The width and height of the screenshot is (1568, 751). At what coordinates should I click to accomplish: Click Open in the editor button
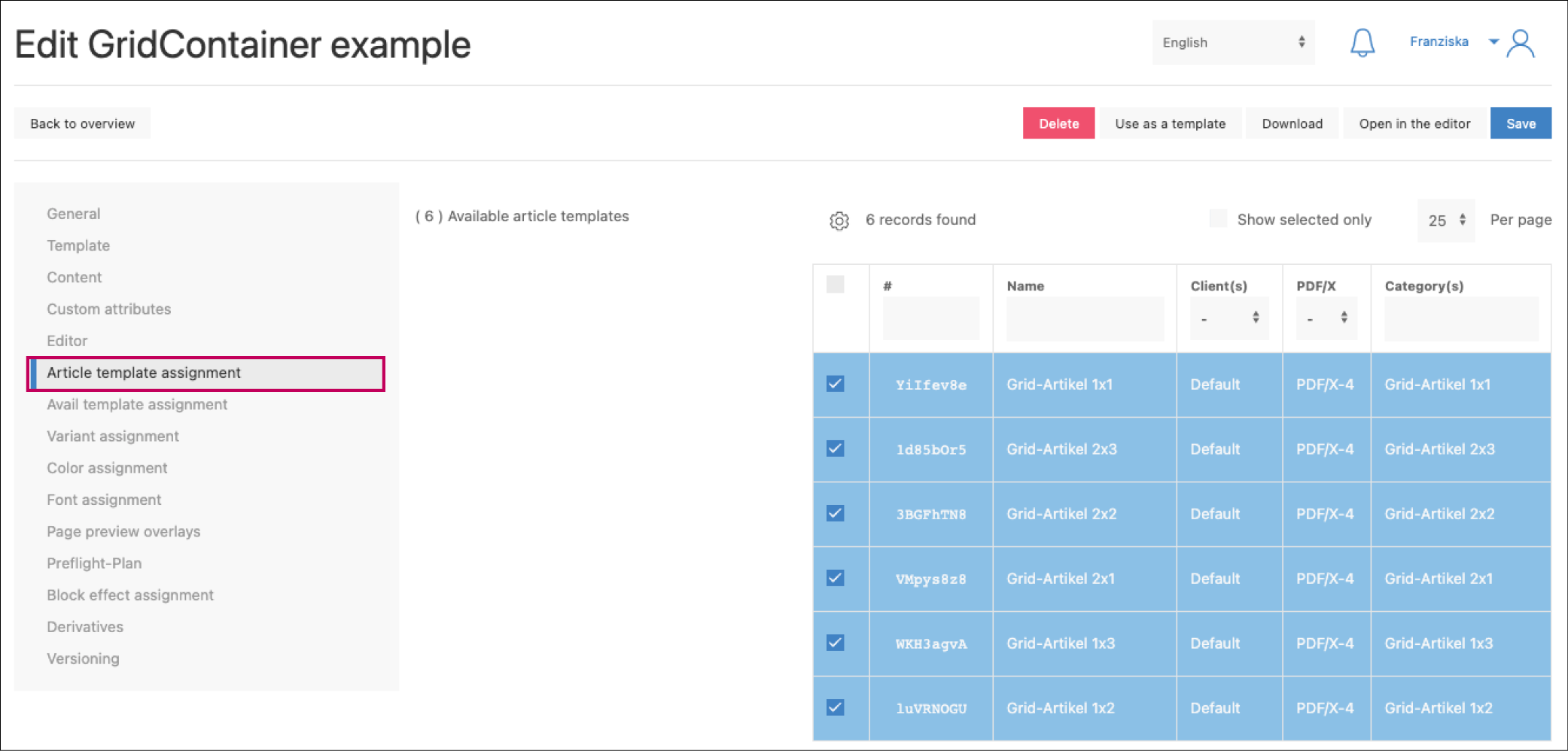(x=1414, y=123)
